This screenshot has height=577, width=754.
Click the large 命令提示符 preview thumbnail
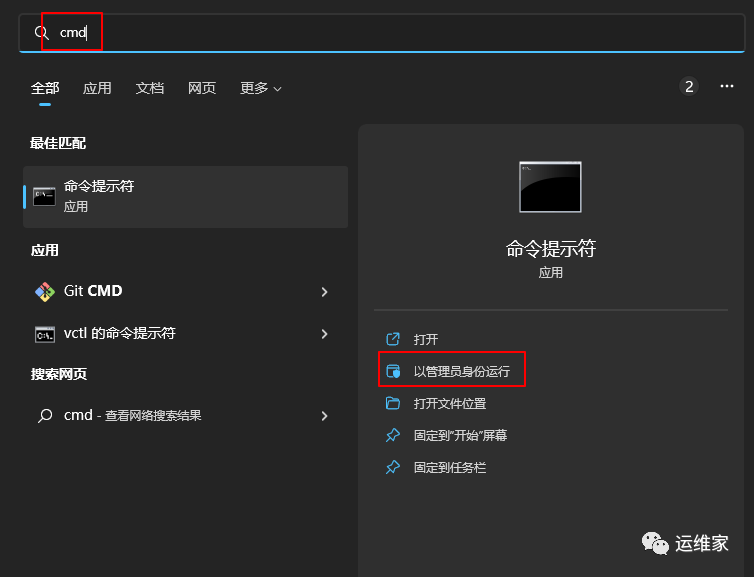550,187
